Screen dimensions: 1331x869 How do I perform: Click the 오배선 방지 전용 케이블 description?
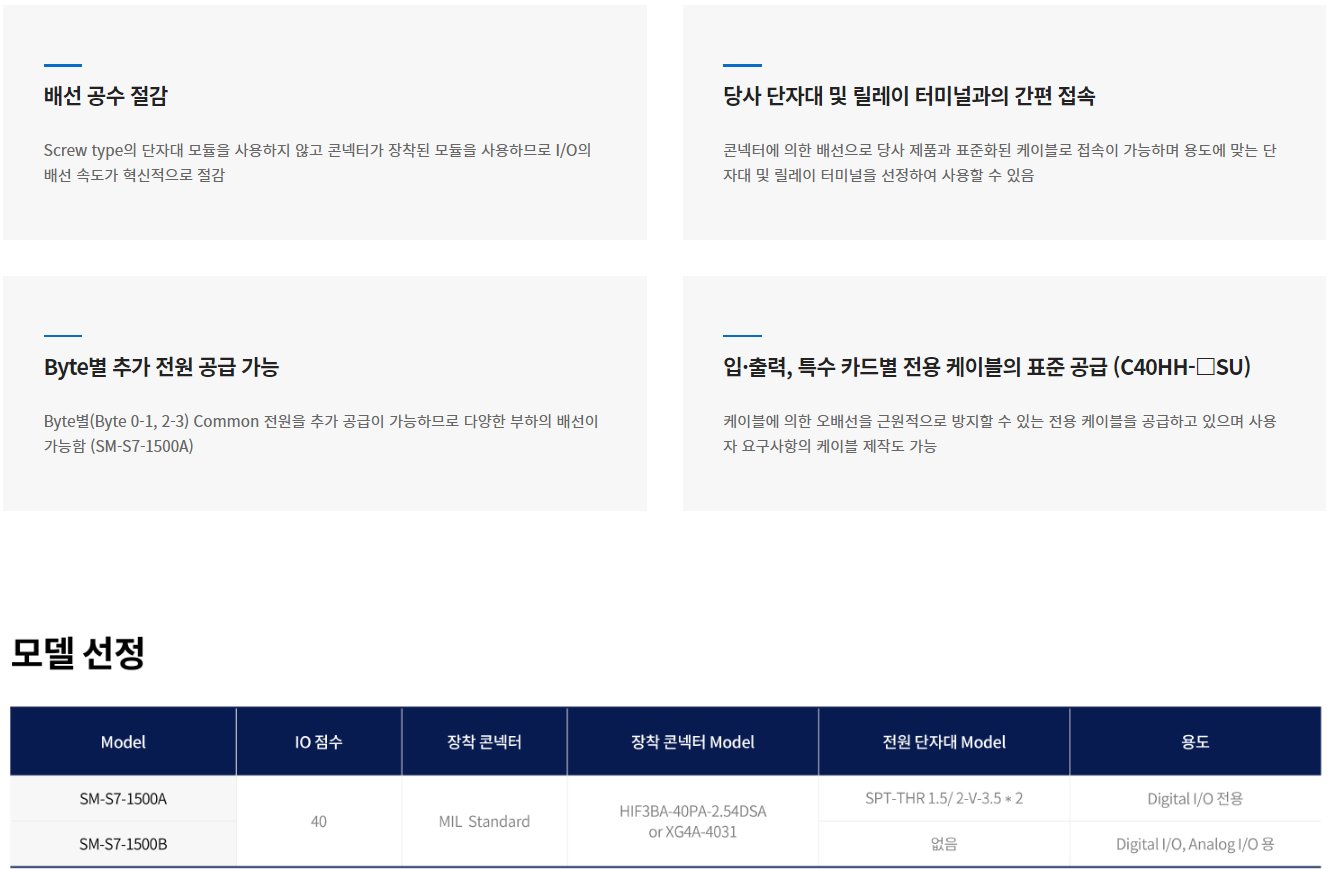pyautogui.click(x=999, y=433)
